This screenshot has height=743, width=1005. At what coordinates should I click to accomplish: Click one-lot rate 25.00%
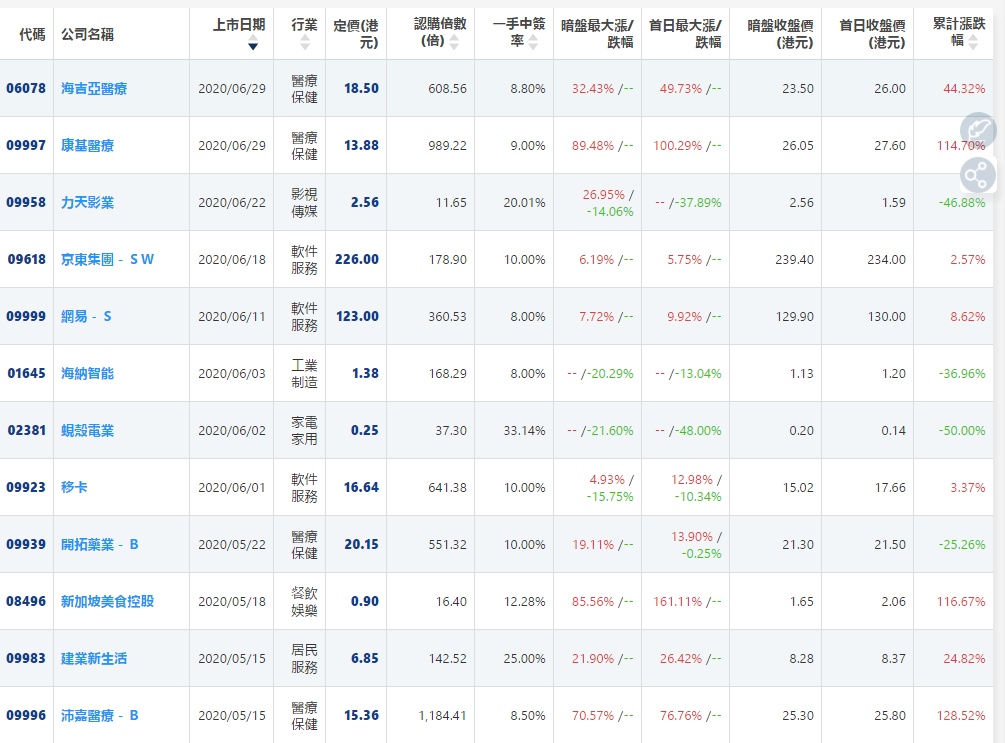(x=524, y=658)
